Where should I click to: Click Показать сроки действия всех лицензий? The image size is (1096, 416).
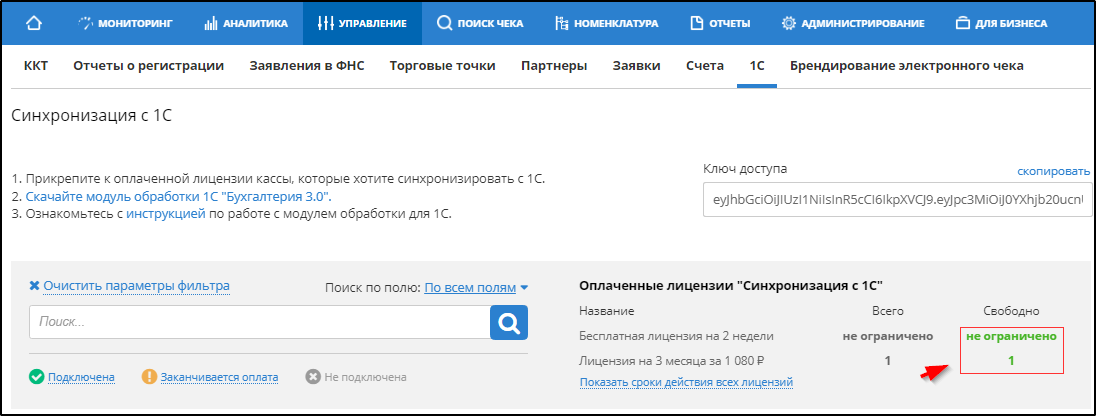click(x=686, y=381)
